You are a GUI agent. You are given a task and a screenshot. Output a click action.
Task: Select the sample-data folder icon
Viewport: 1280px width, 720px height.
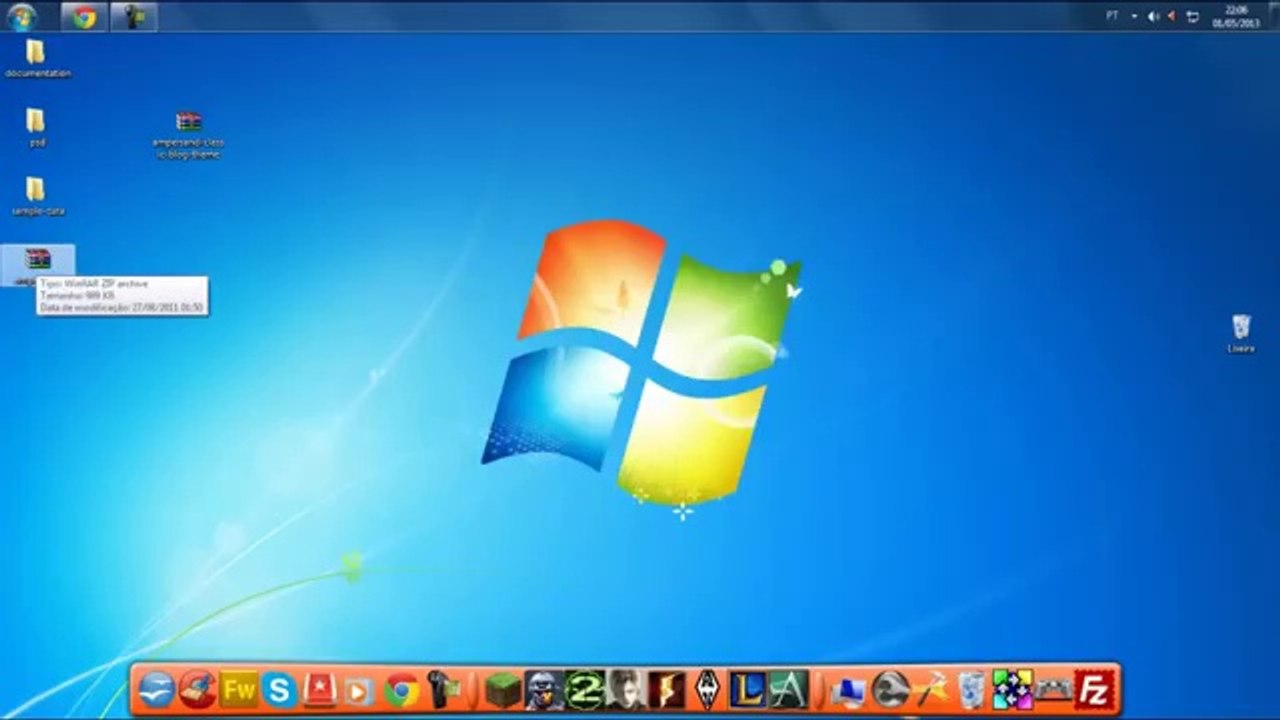coord(37,196)
